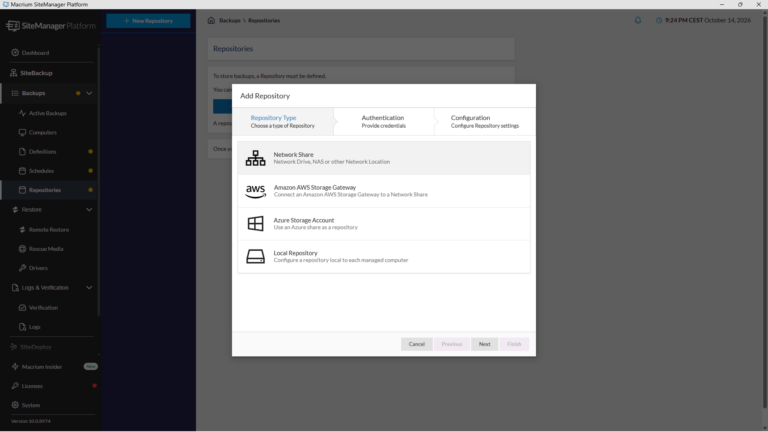Click the Dashboard icon in sidebar
Viewport: 768px width, 432px height.
(15, 52)
